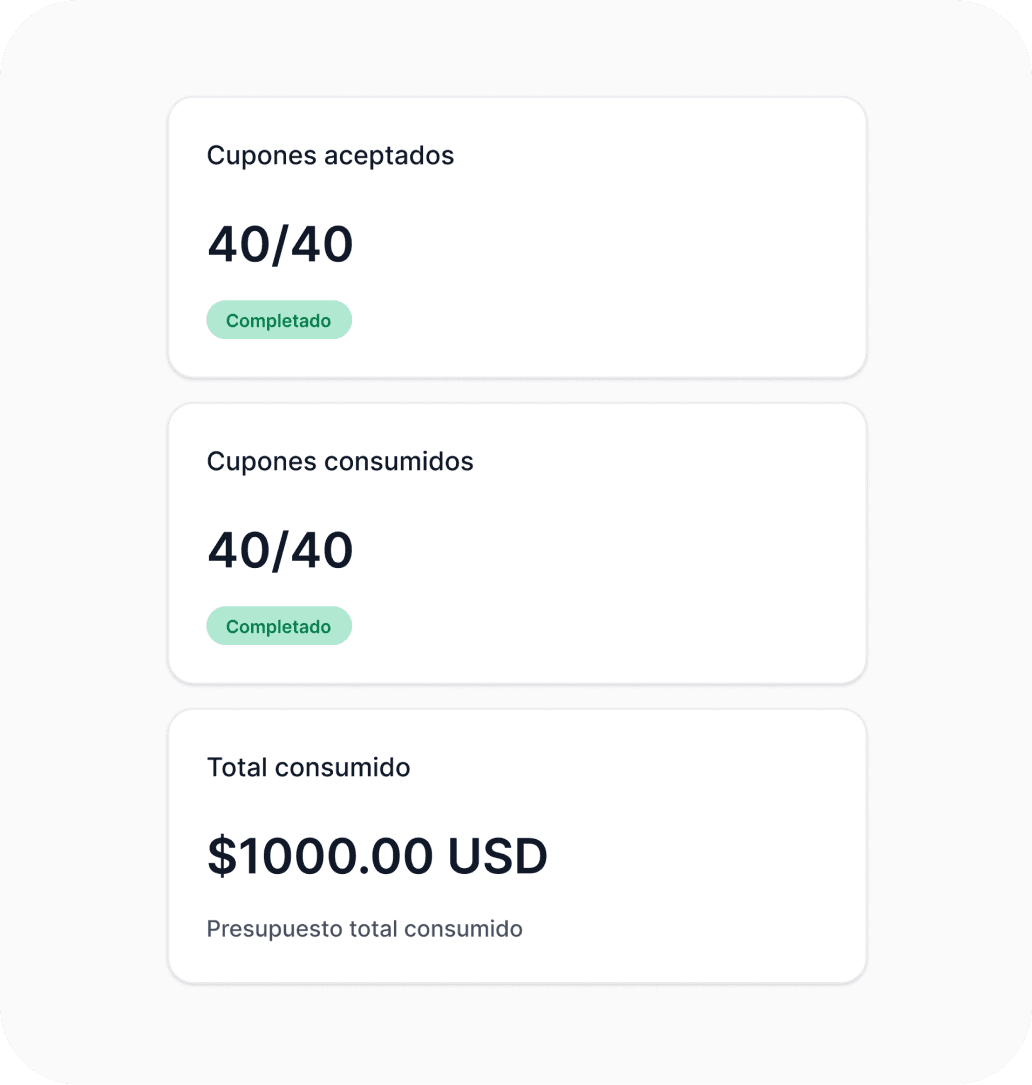Select the bottom card on the dashboard
The height and width of the screenshot is (1085, 1032).
[x=516, y=845]
